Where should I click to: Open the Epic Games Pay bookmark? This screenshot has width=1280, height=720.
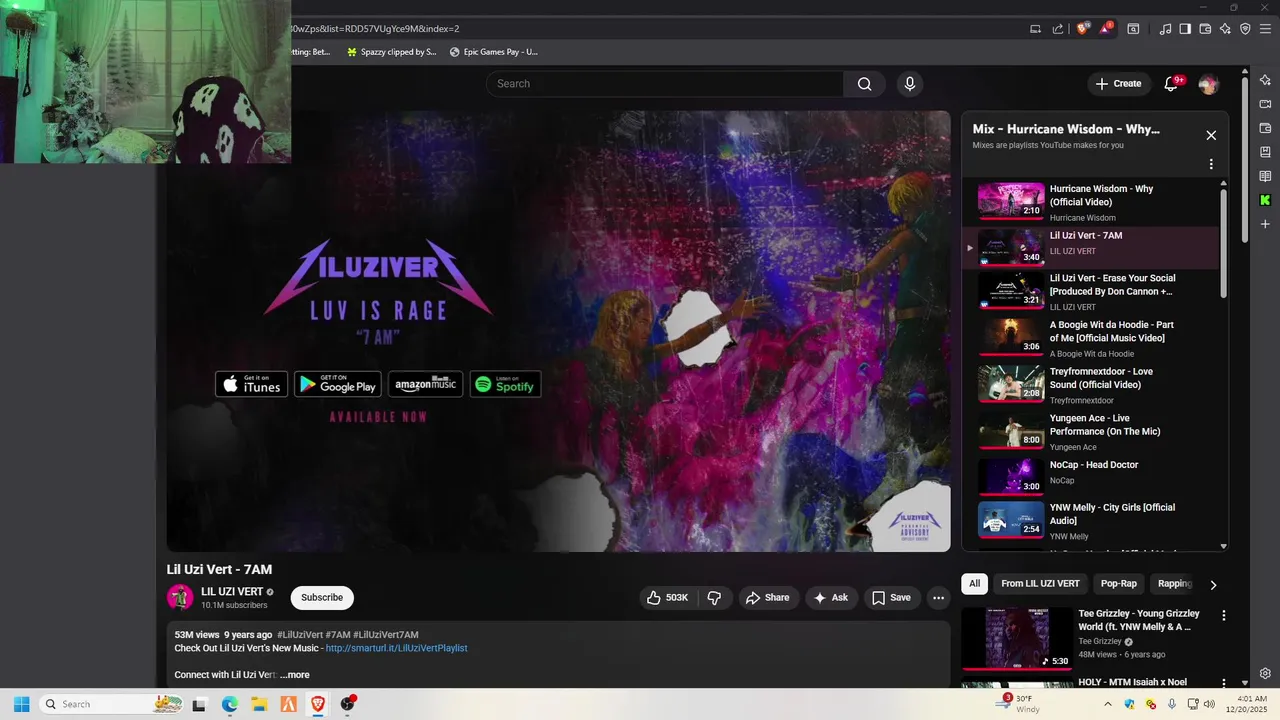click(x=494, y=52)
